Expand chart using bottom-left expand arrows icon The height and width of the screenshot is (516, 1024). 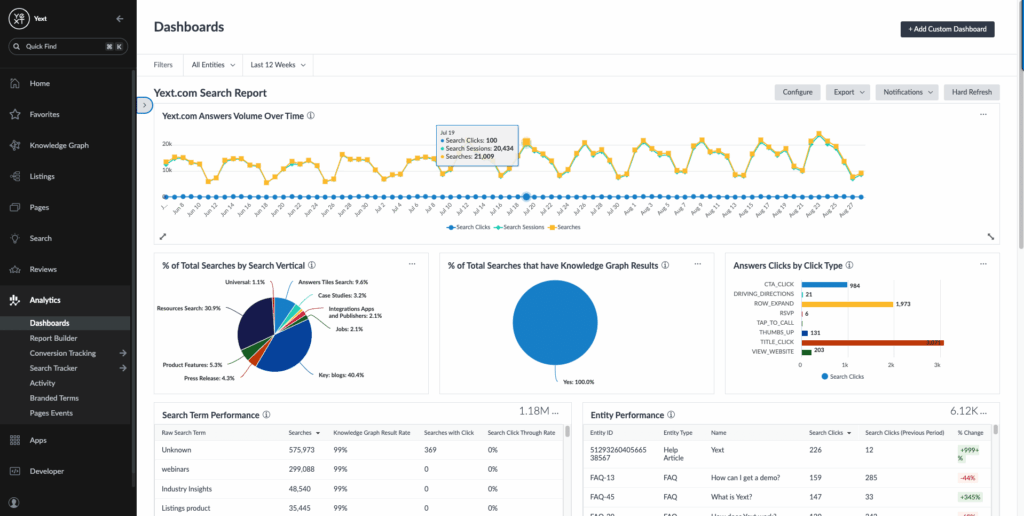[x=163, y=236]
